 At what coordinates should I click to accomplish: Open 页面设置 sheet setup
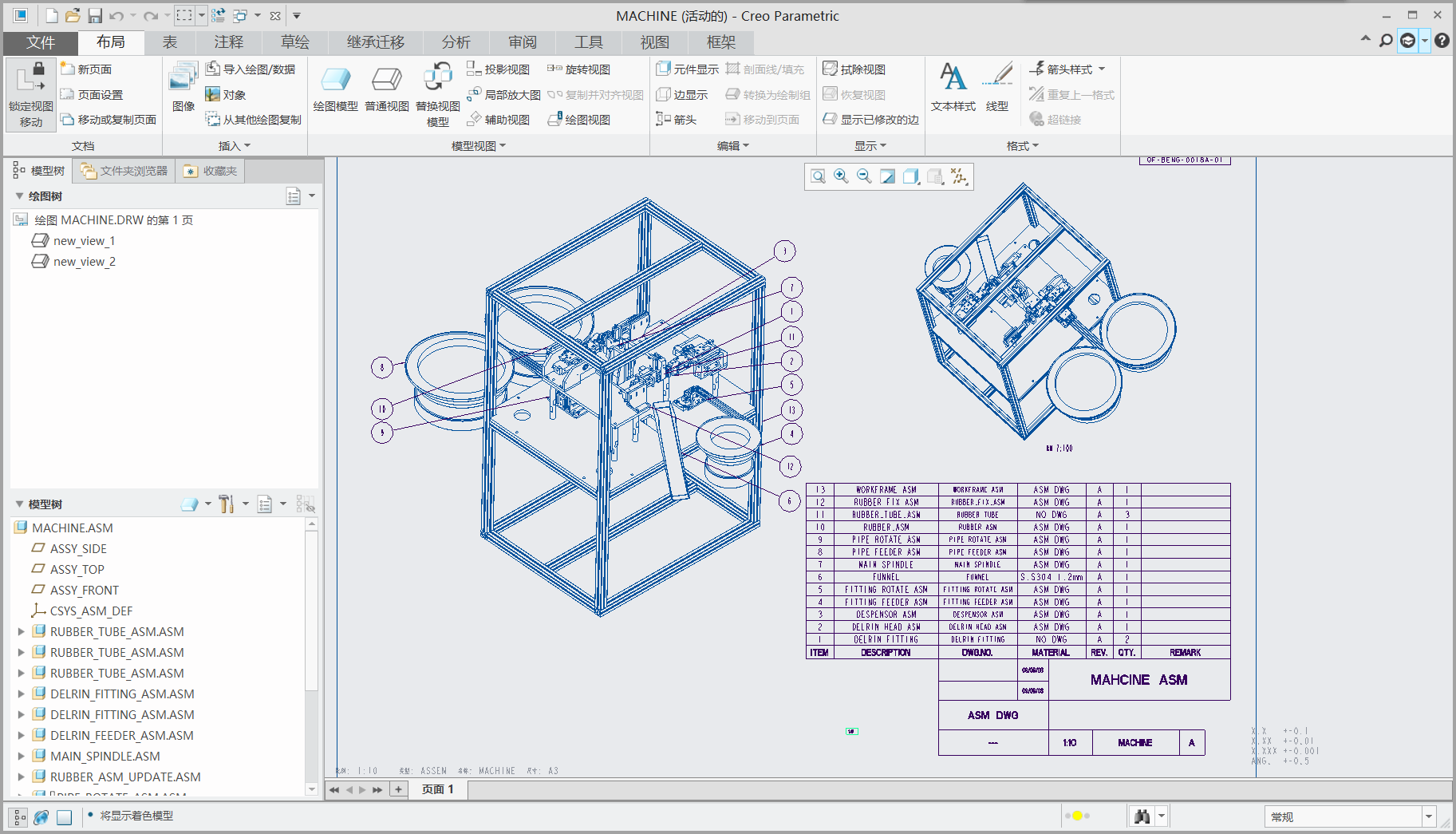(92, 94)
